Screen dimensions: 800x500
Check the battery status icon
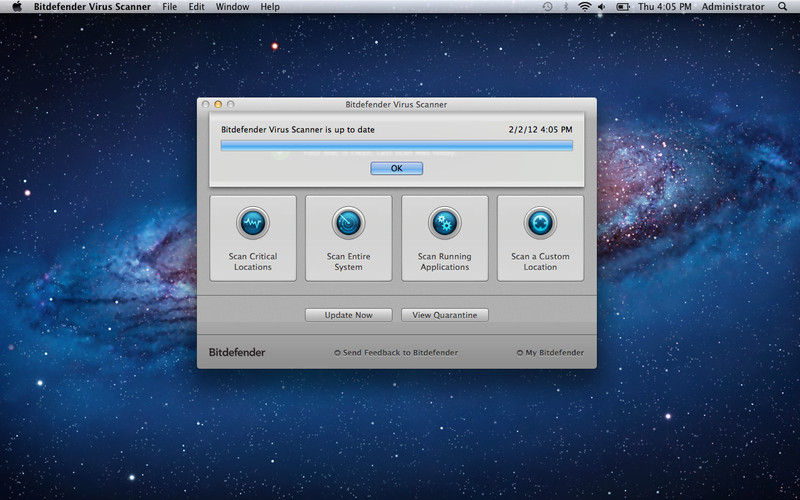tap(623, 7)
